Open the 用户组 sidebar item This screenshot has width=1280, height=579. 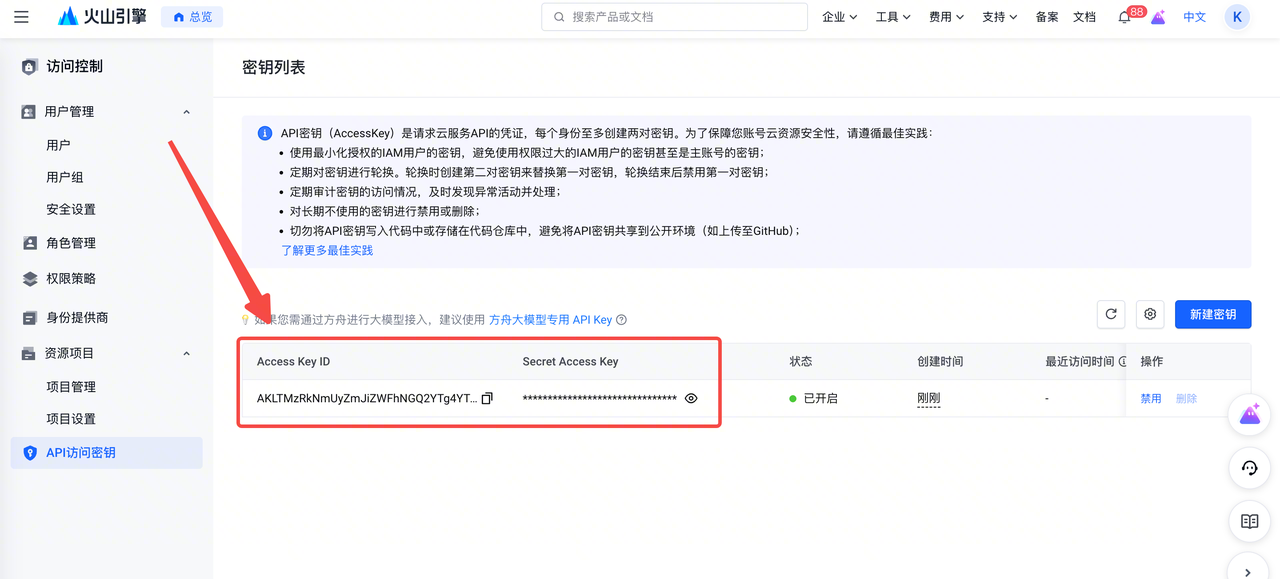point(65,177)
